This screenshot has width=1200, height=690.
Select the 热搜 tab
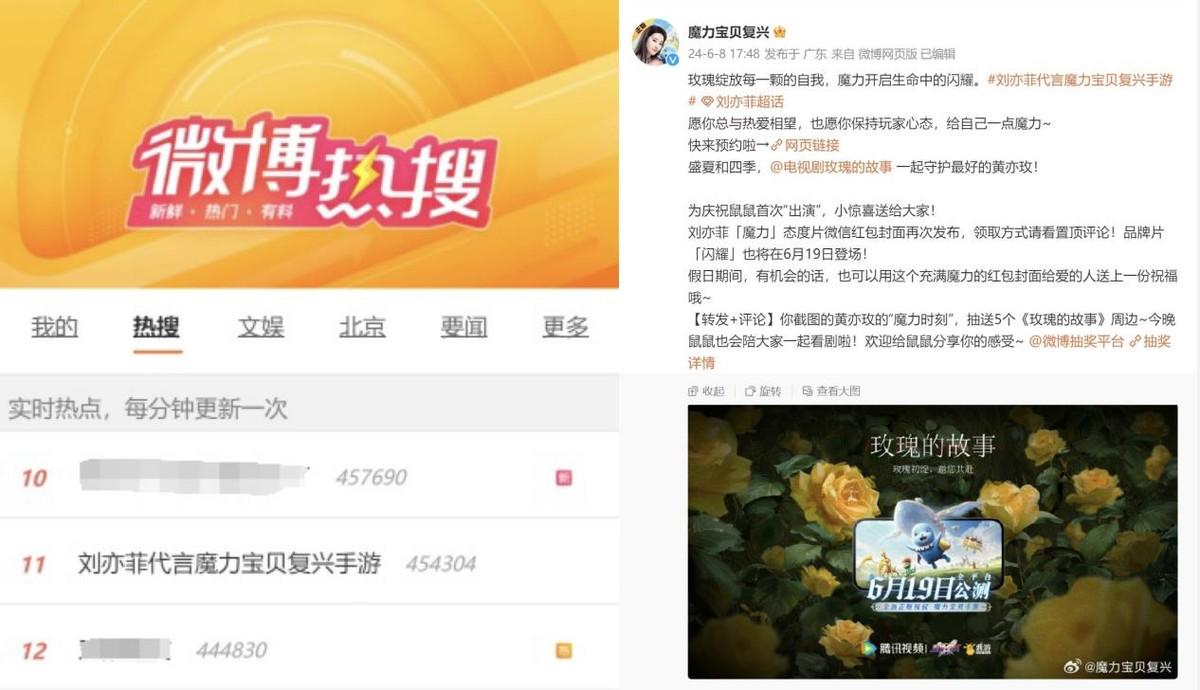[x=157, y=326]
